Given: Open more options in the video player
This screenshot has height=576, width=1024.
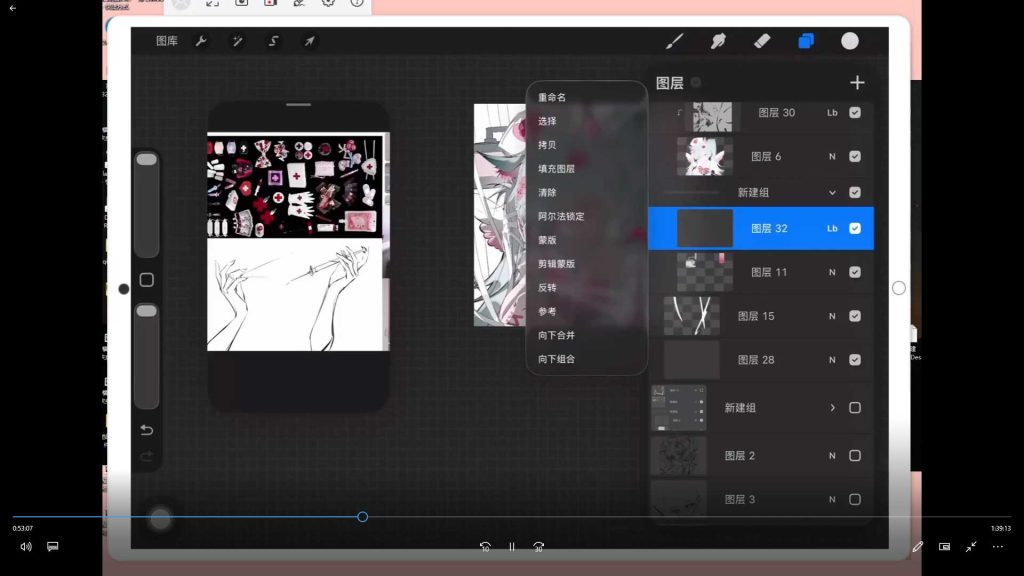Looking at the screenshot, I should [x=998, y=547].
